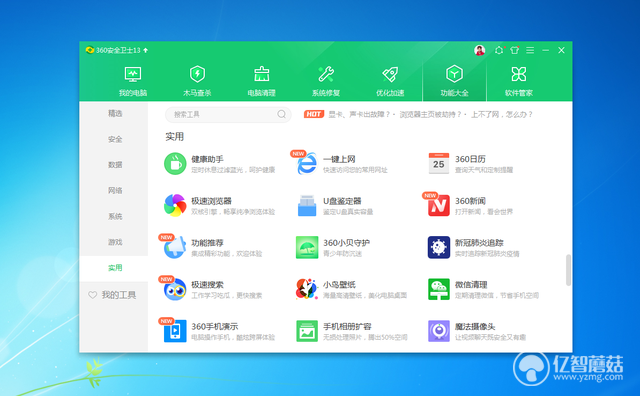The height and width of the screenshot is (396, 640).
Task: Open 我的工具 with heart icon
Action: [x=112, y=295]
